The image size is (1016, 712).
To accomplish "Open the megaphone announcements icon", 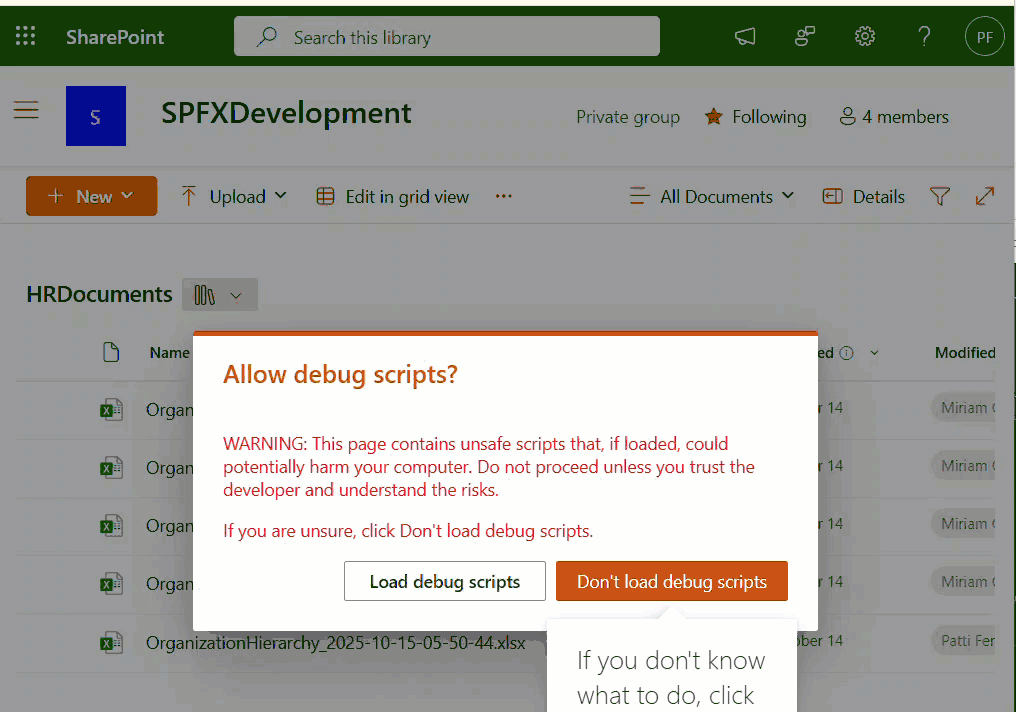I will 745,36.
